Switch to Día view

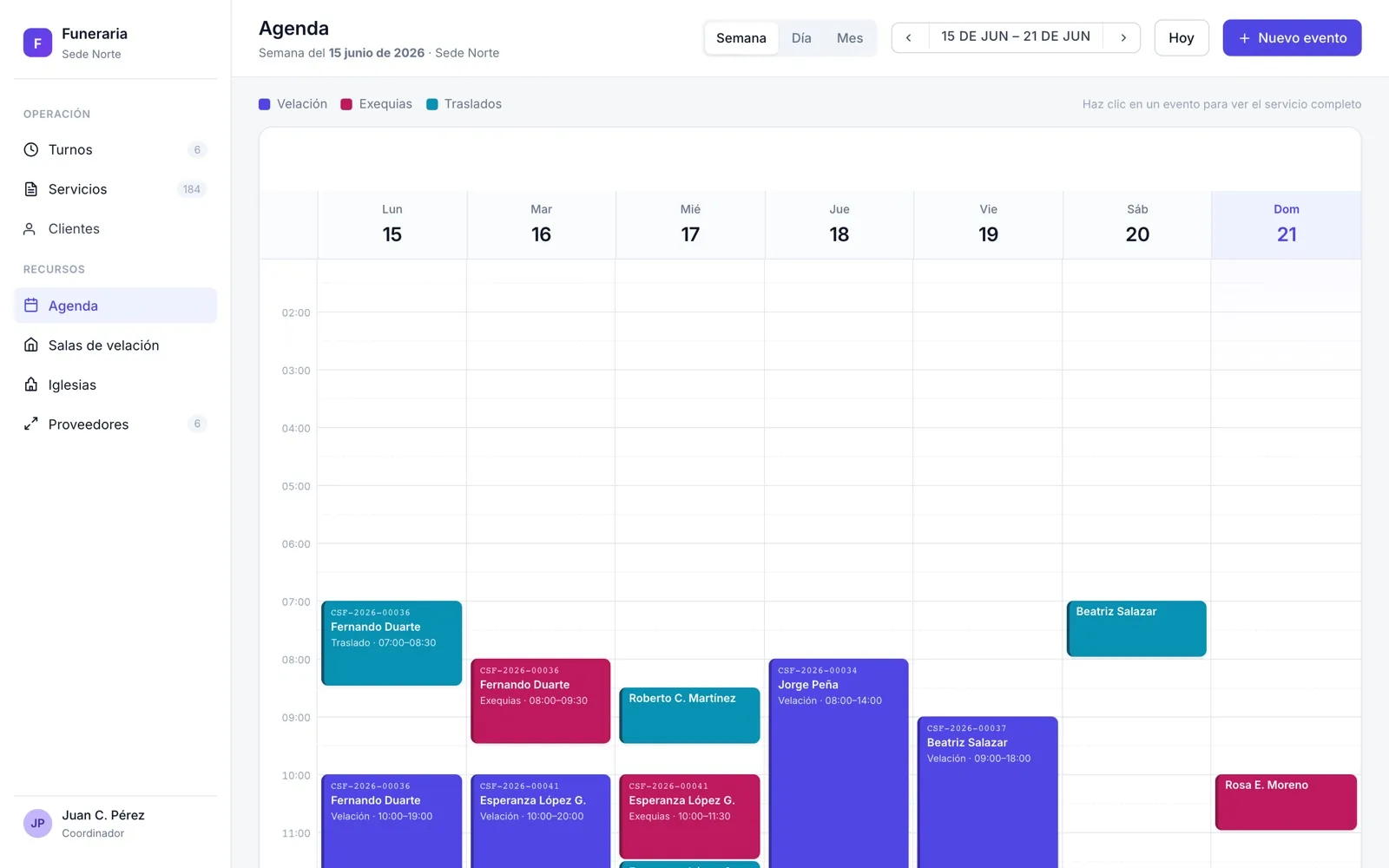[801, 38]
